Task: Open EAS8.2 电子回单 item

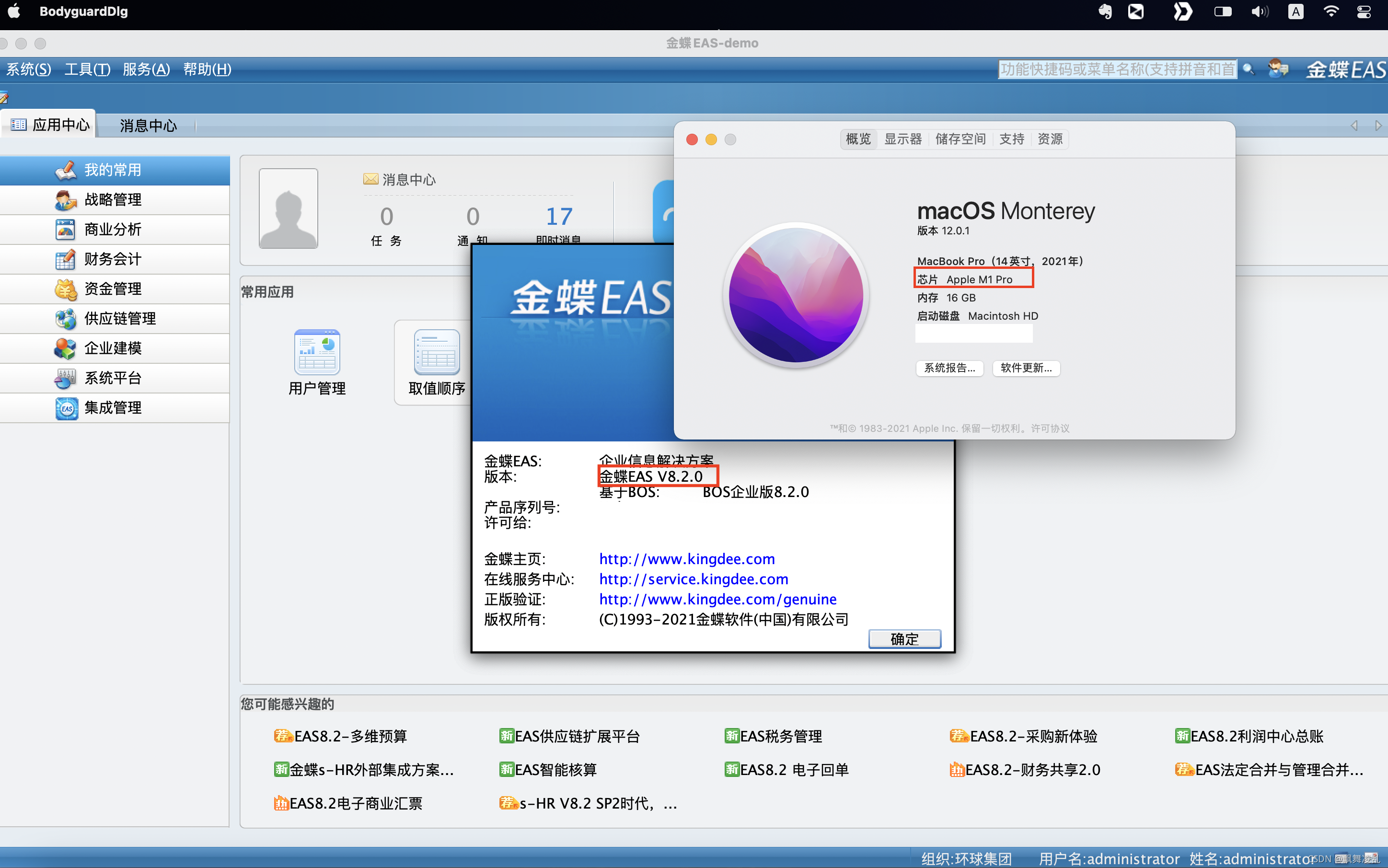Action: point(786,770)
